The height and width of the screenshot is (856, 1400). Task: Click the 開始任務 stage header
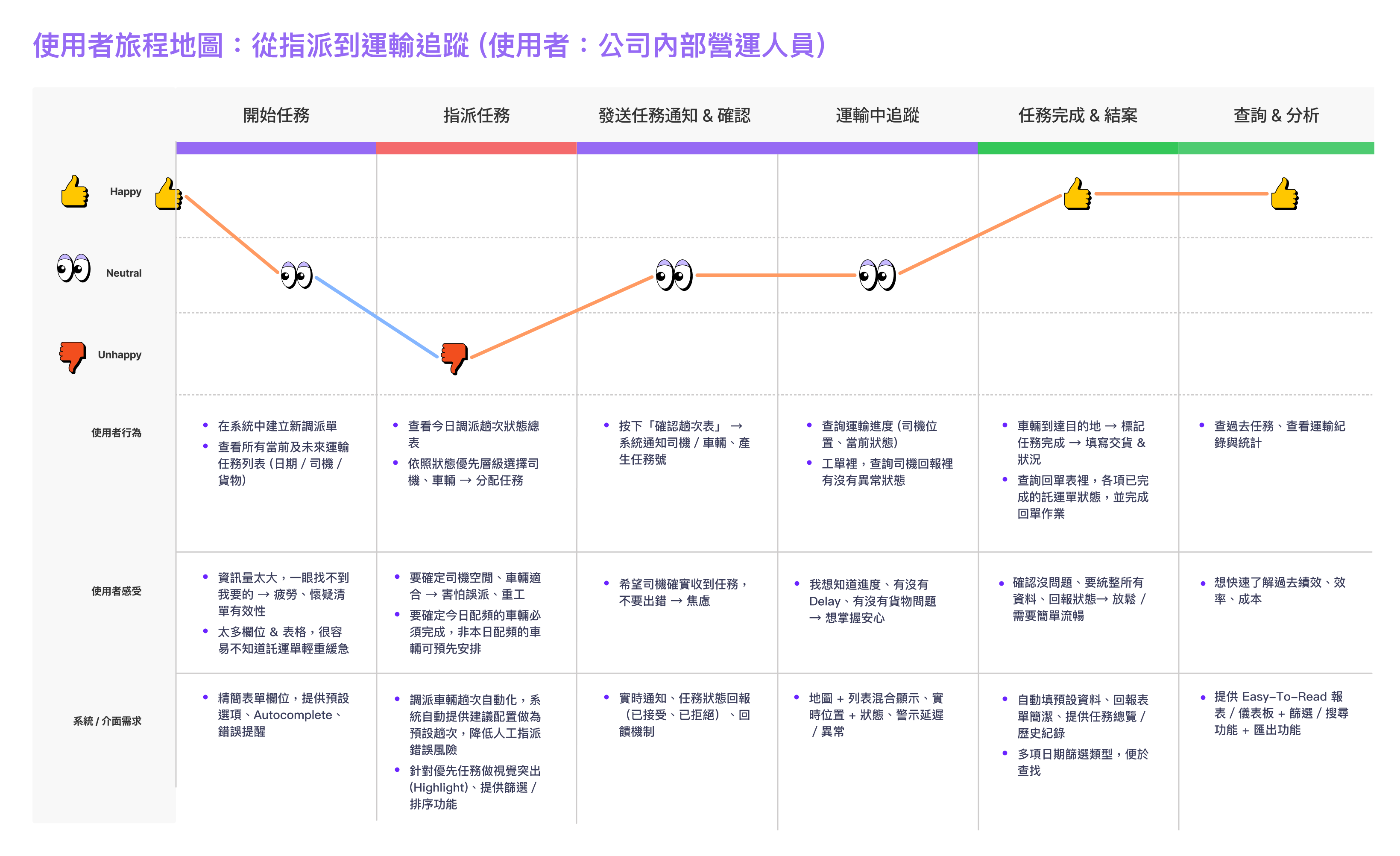(276, 115)
